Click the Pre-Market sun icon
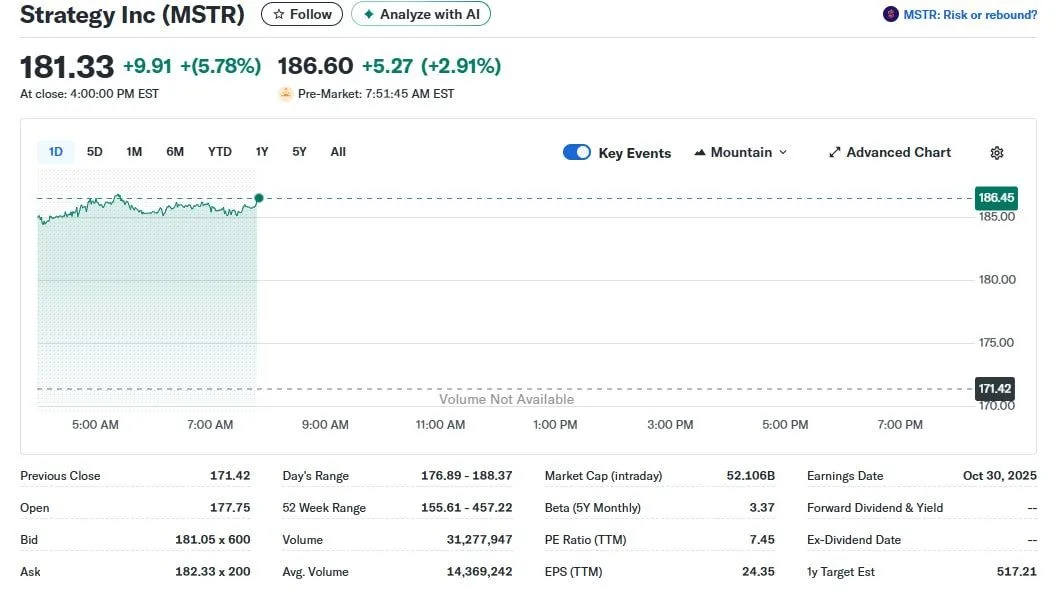Viewport: 1057px width, 595px height. pos(286,94)
